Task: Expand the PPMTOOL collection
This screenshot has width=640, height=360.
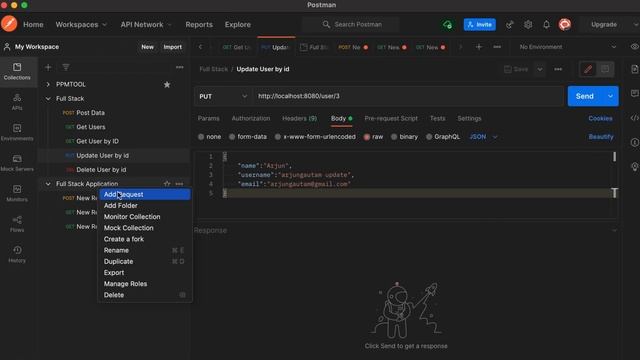Action: (x=48, y=84)
